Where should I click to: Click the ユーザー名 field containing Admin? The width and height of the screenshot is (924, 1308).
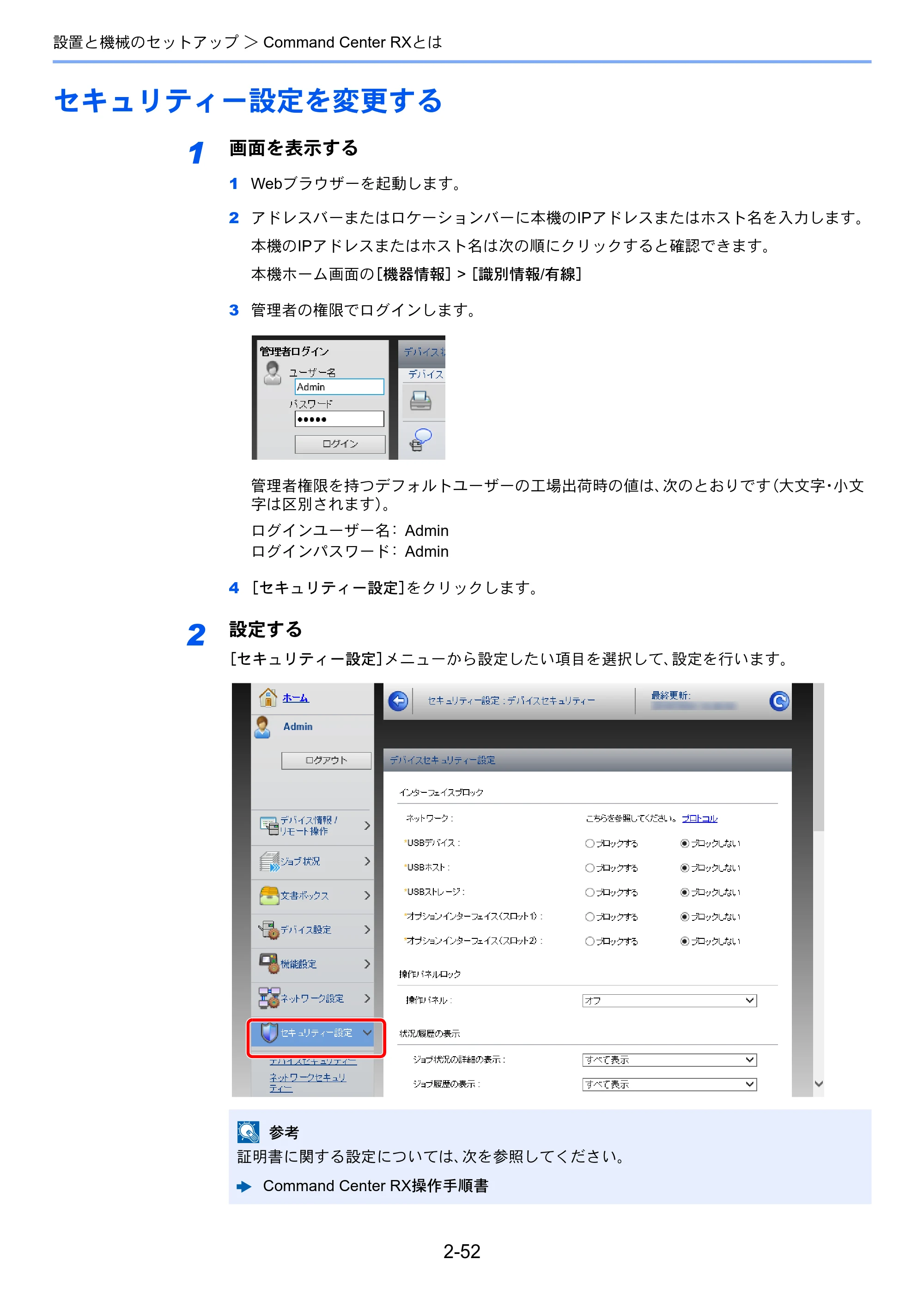340,387
